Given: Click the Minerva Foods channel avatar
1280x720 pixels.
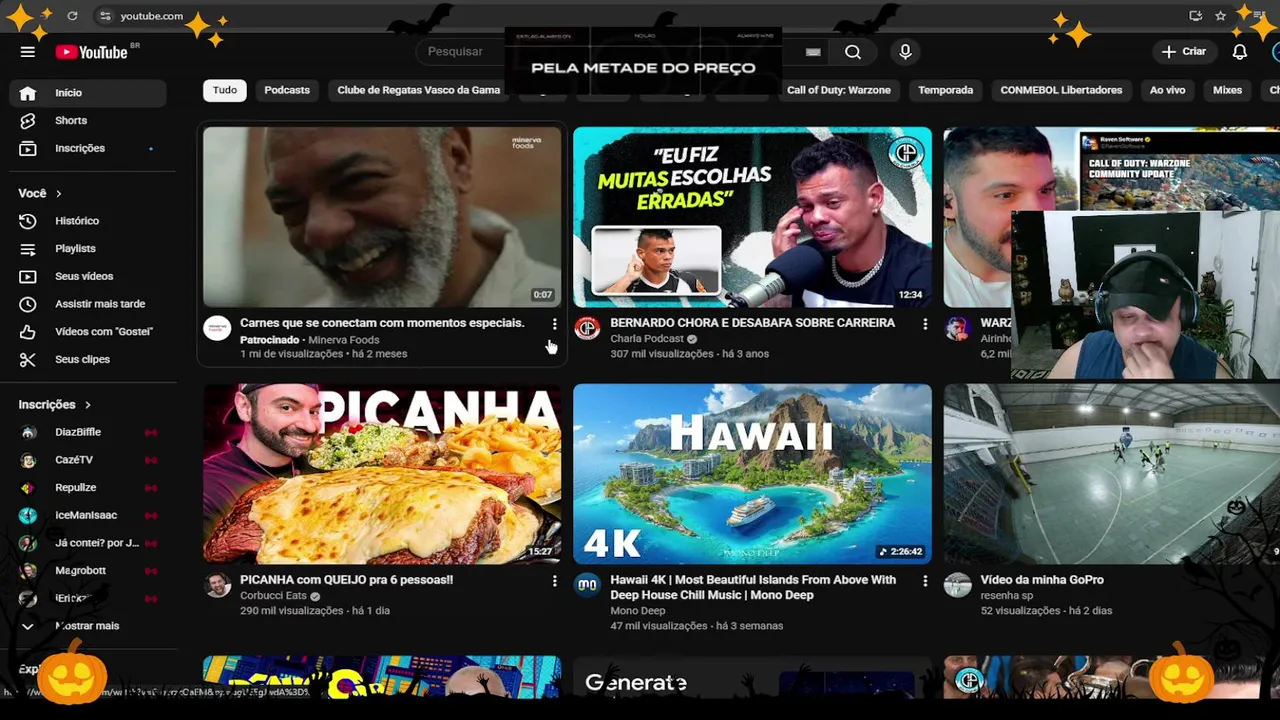Looking at the screenshot, I should 217,328.
